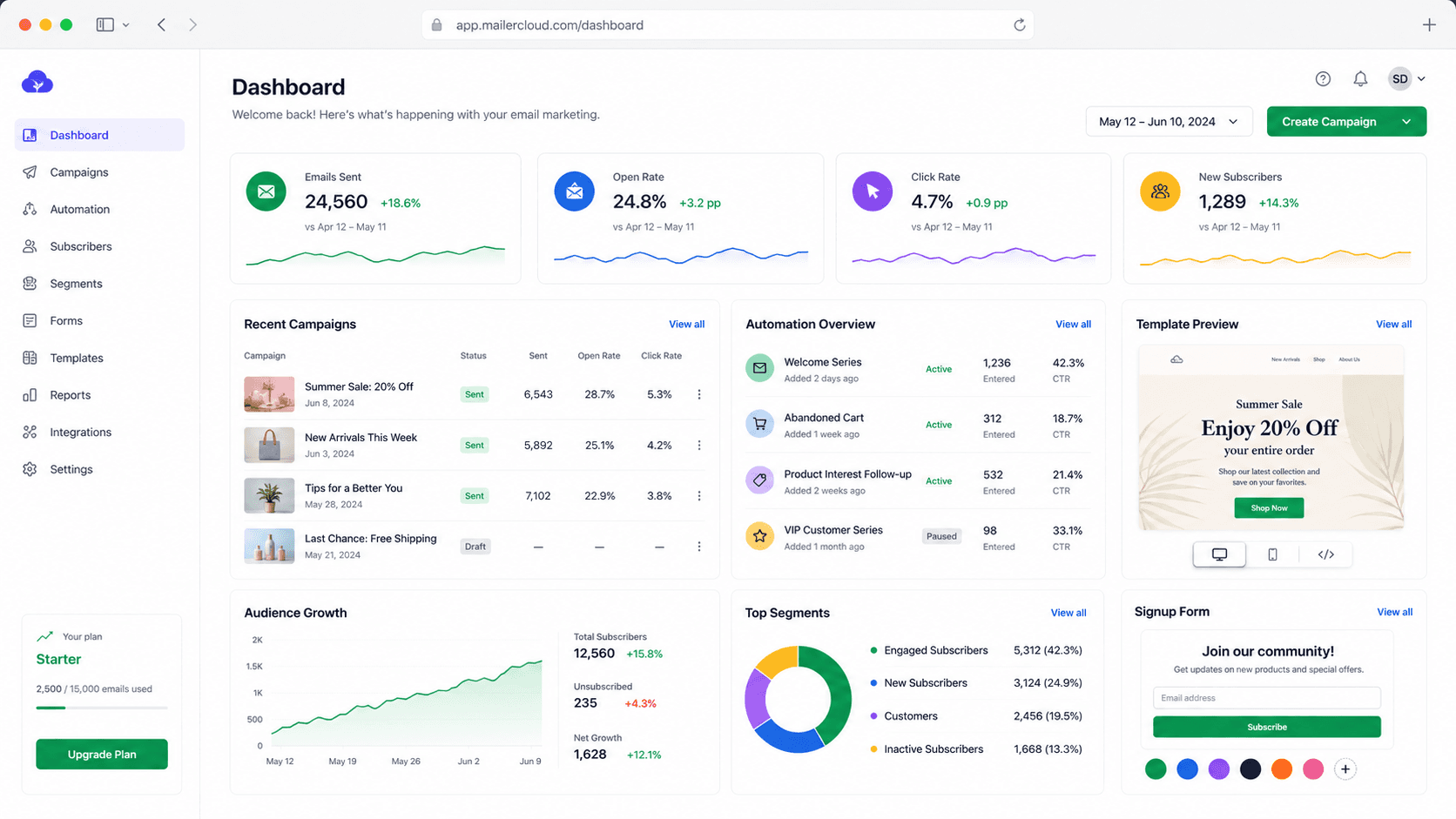The width and height of the screenshot is (1456, 819).
Task: Open the Tips for a Better You thumbnail
Action: (269, 496)
